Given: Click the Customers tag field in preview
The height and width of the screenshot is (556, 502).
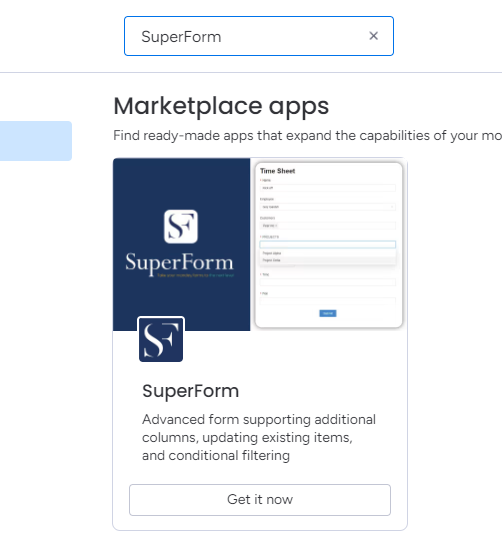Looking at the screenshot, I should 328,226.
